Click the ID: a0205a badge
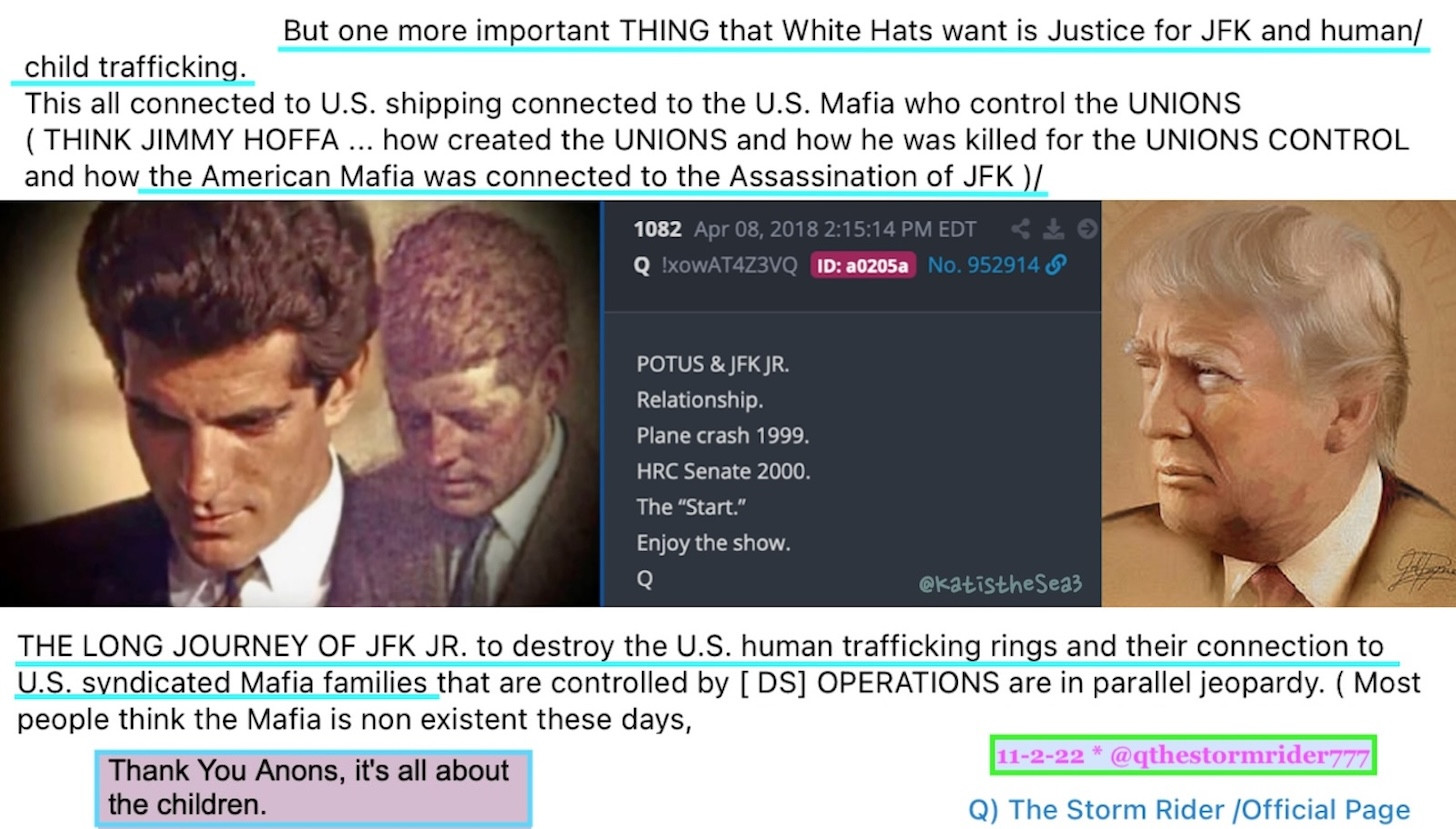Screen dimensions: 1456x829 click(863, 265)
